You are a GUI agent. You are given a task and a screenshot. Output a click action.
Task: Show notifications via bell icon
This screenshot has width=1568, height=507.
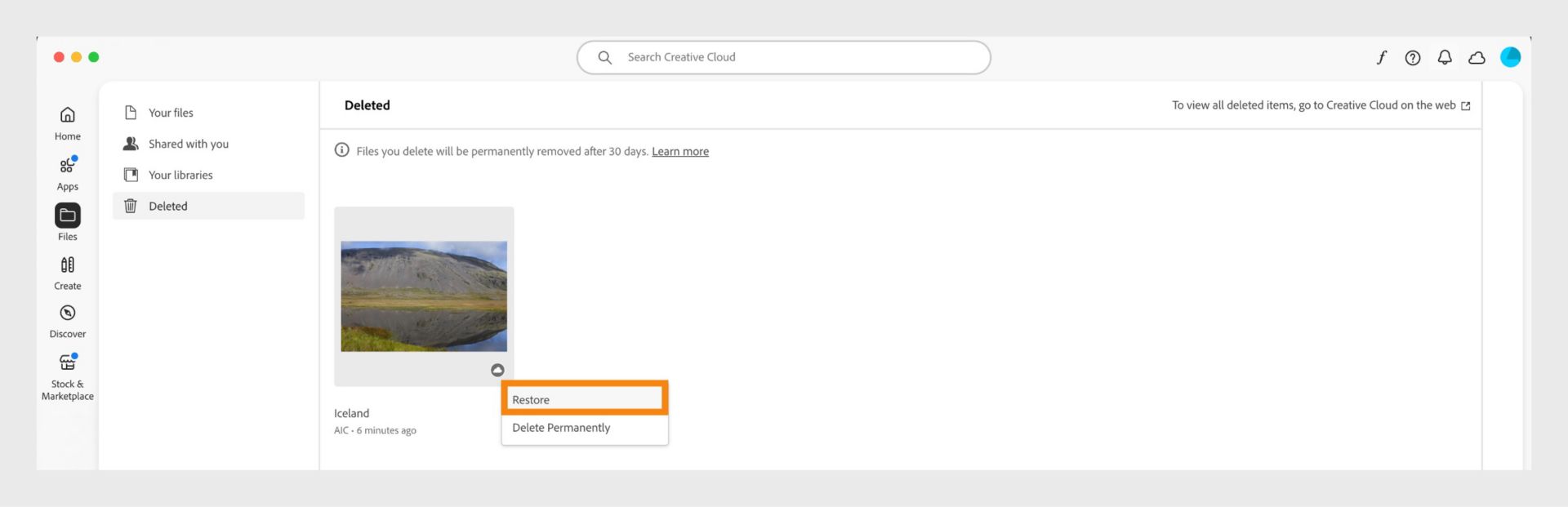pyautogui.click(x=1445, y=57)
